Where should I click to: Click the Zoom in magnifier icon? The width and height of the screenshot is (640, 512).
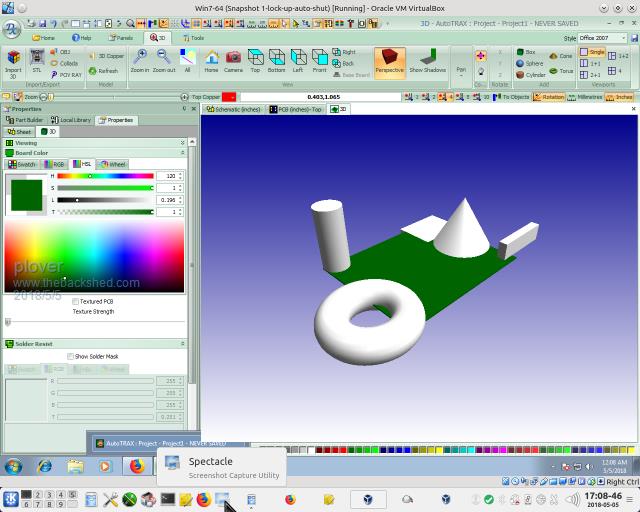click(139, 59)
